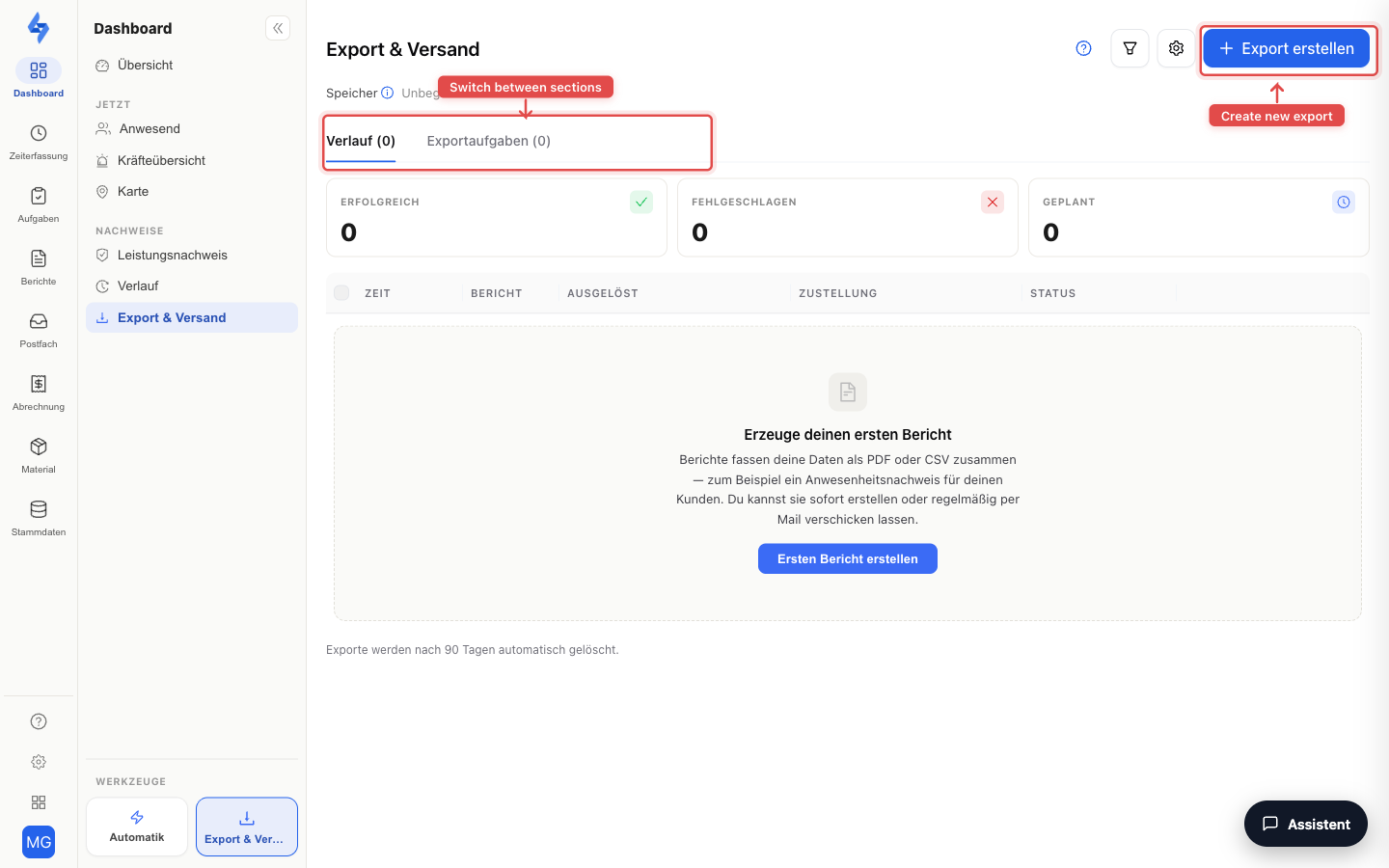The image size is (1389, 868).
Task: Open Kräfteübersicht in the sidebar
Action: tap(192, 160)
